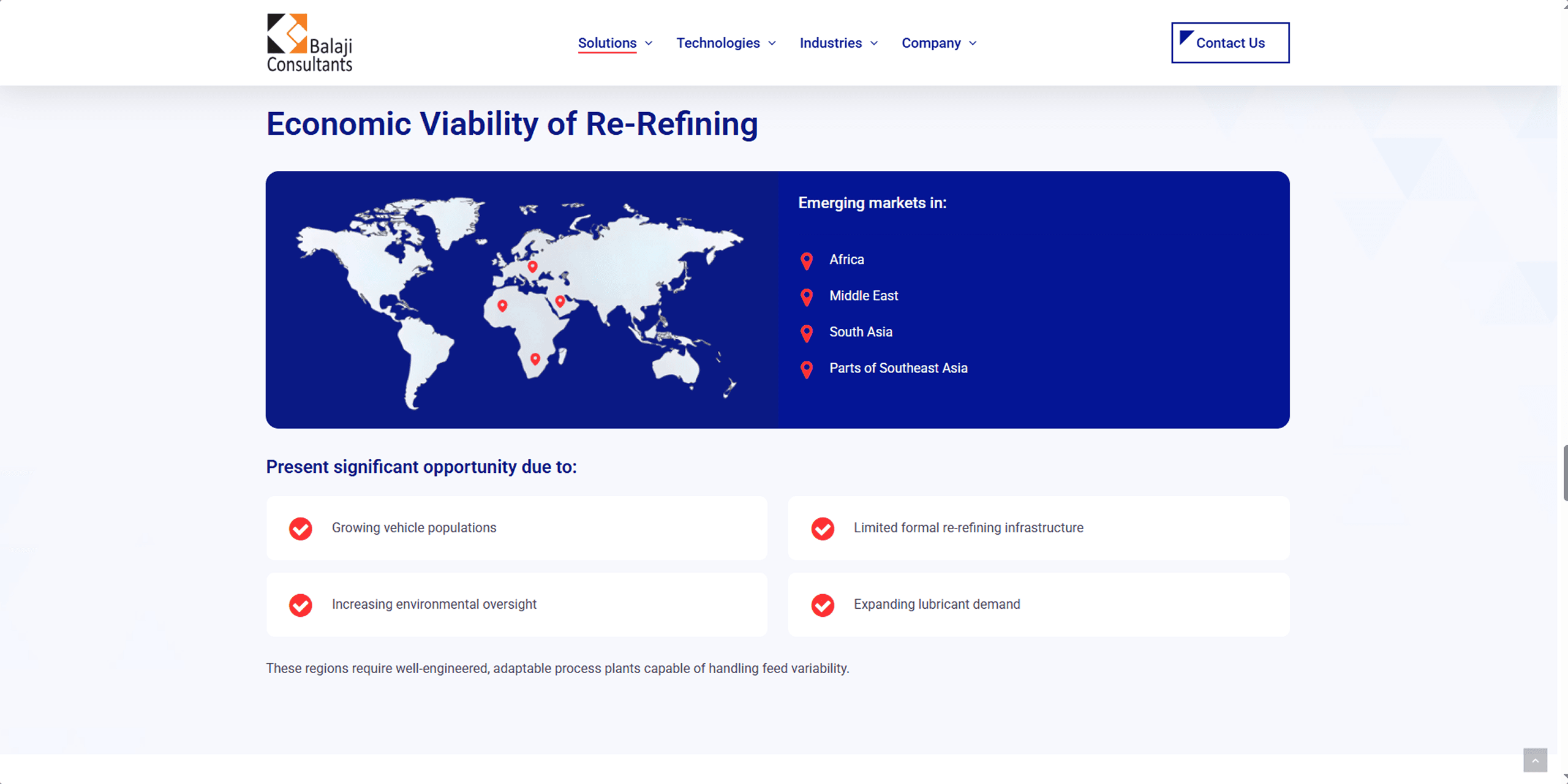1568x784 pixels.
Task: Open the Company menu
Action: (x=931, y=43)
